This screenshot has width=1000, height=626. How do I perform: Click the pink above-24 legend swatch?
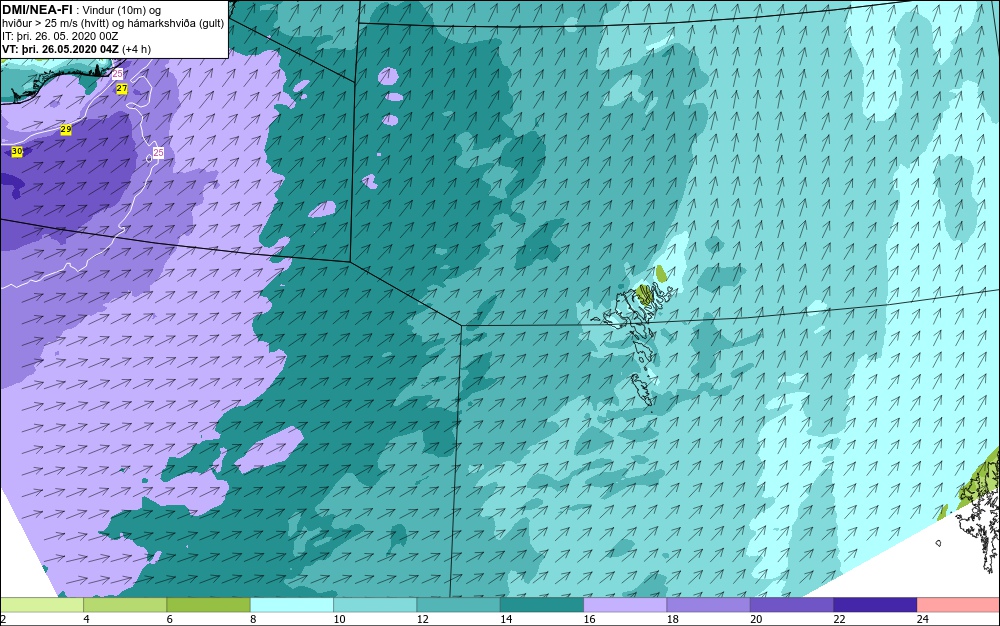click(959, 605)
